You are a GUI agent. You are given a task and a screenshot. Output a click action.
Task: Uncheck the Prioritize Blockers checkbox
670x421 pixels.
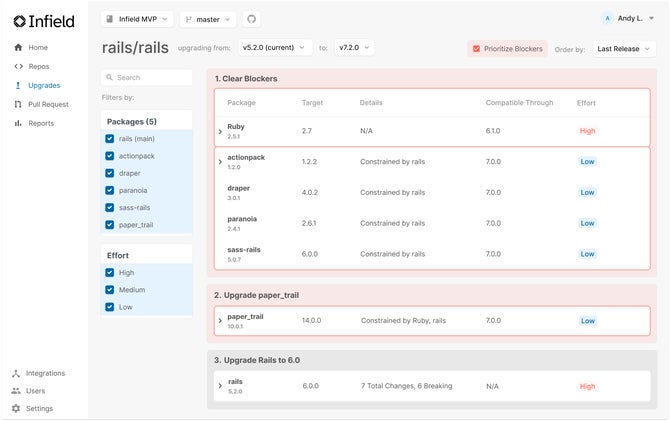[476, 49]
